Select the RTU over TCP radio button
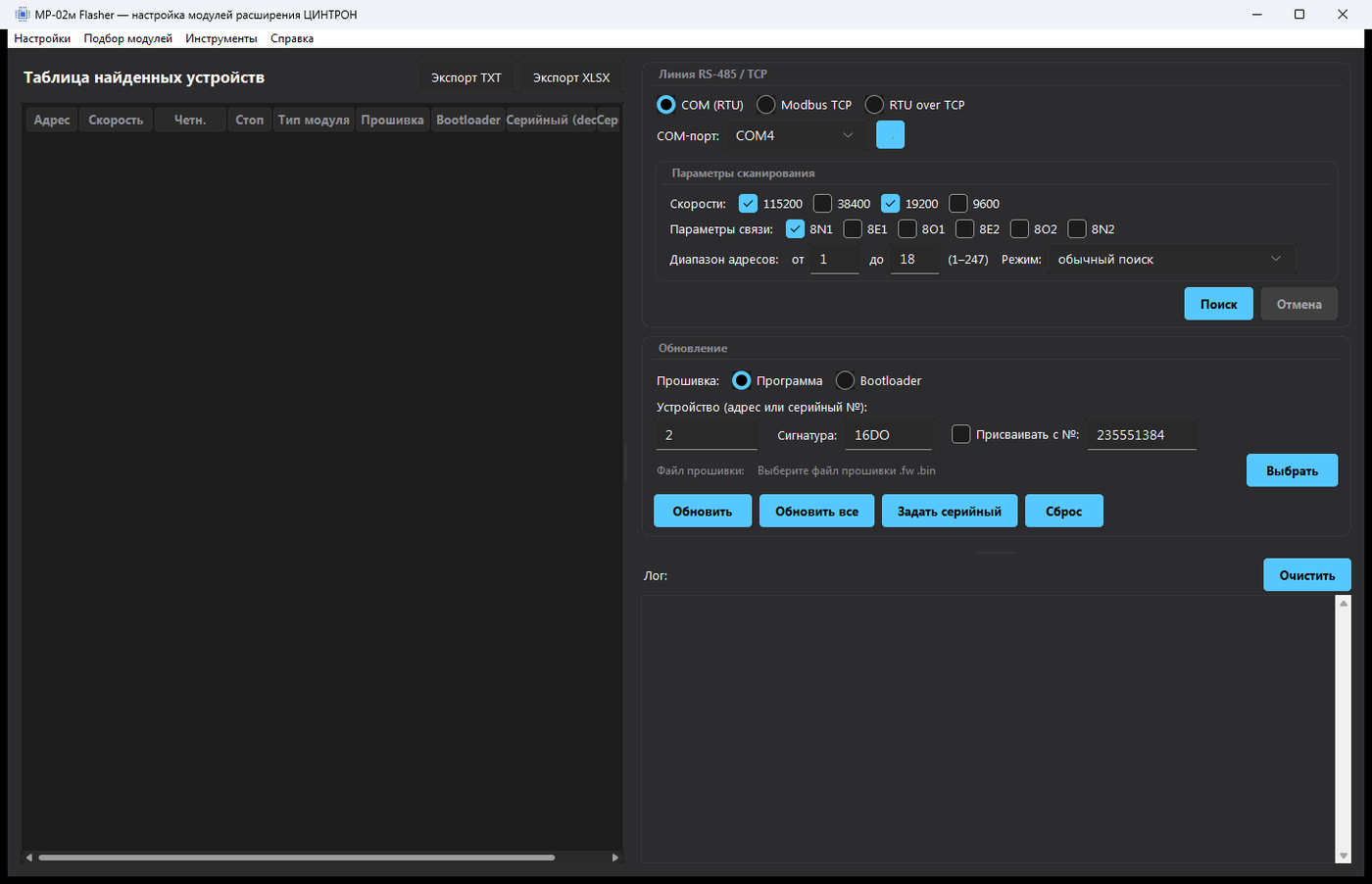 click(874, 105)
